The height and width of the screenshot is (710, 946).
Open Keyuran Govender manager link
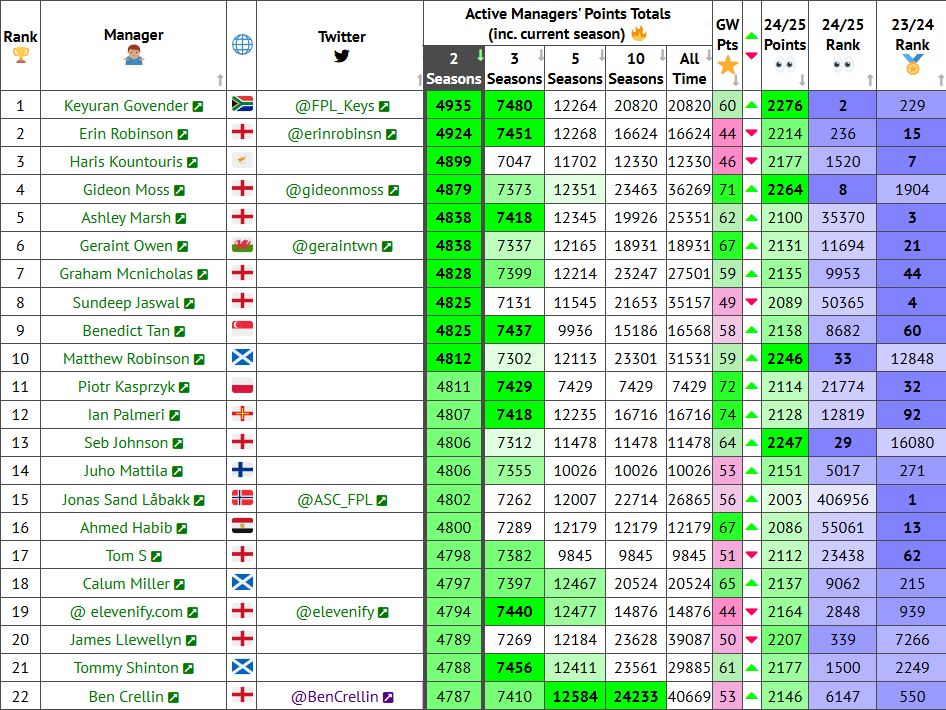click(x=133, y=106)
